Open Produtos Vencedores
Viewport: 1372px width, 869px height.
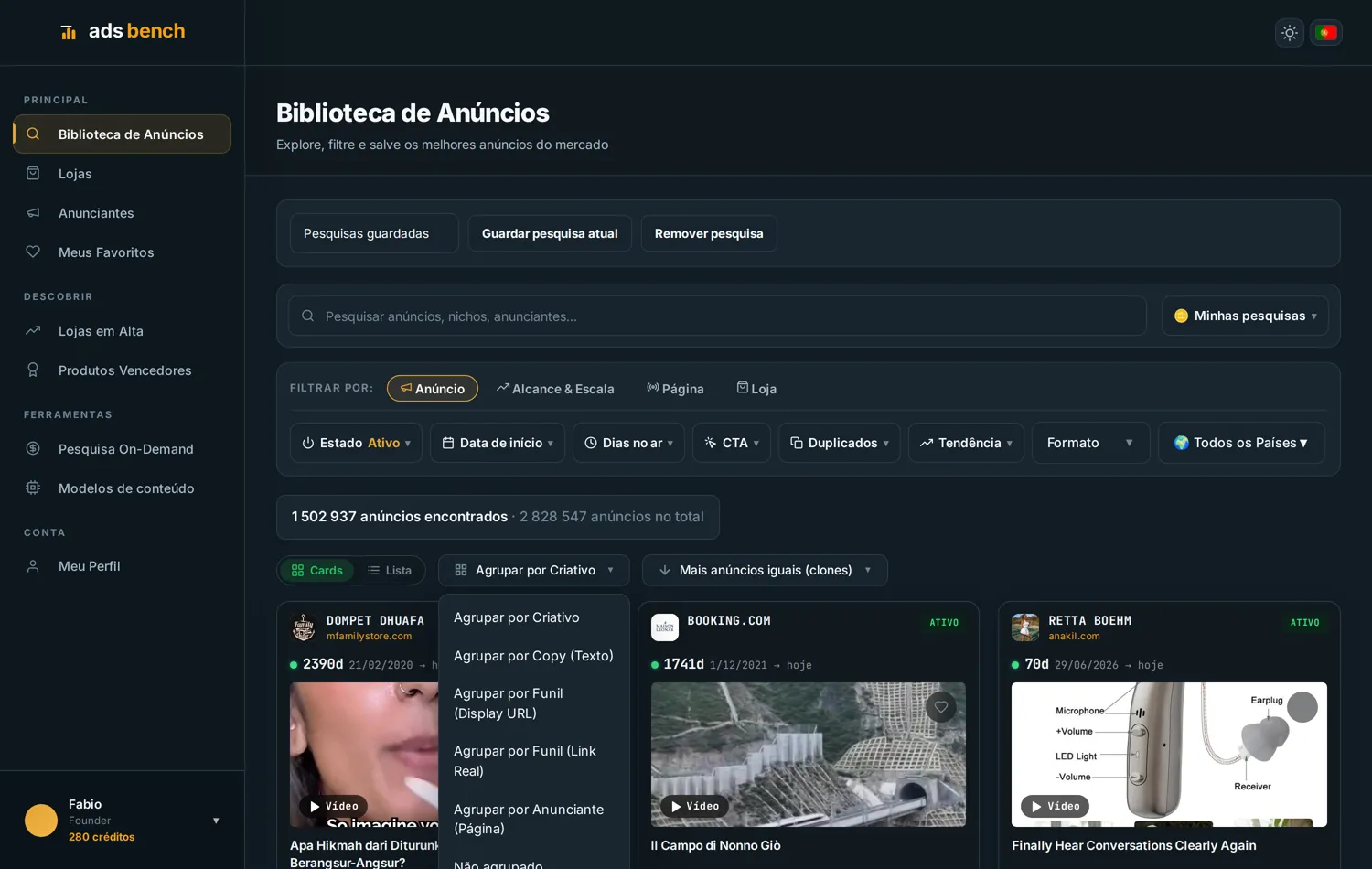[x=122, y=370]
